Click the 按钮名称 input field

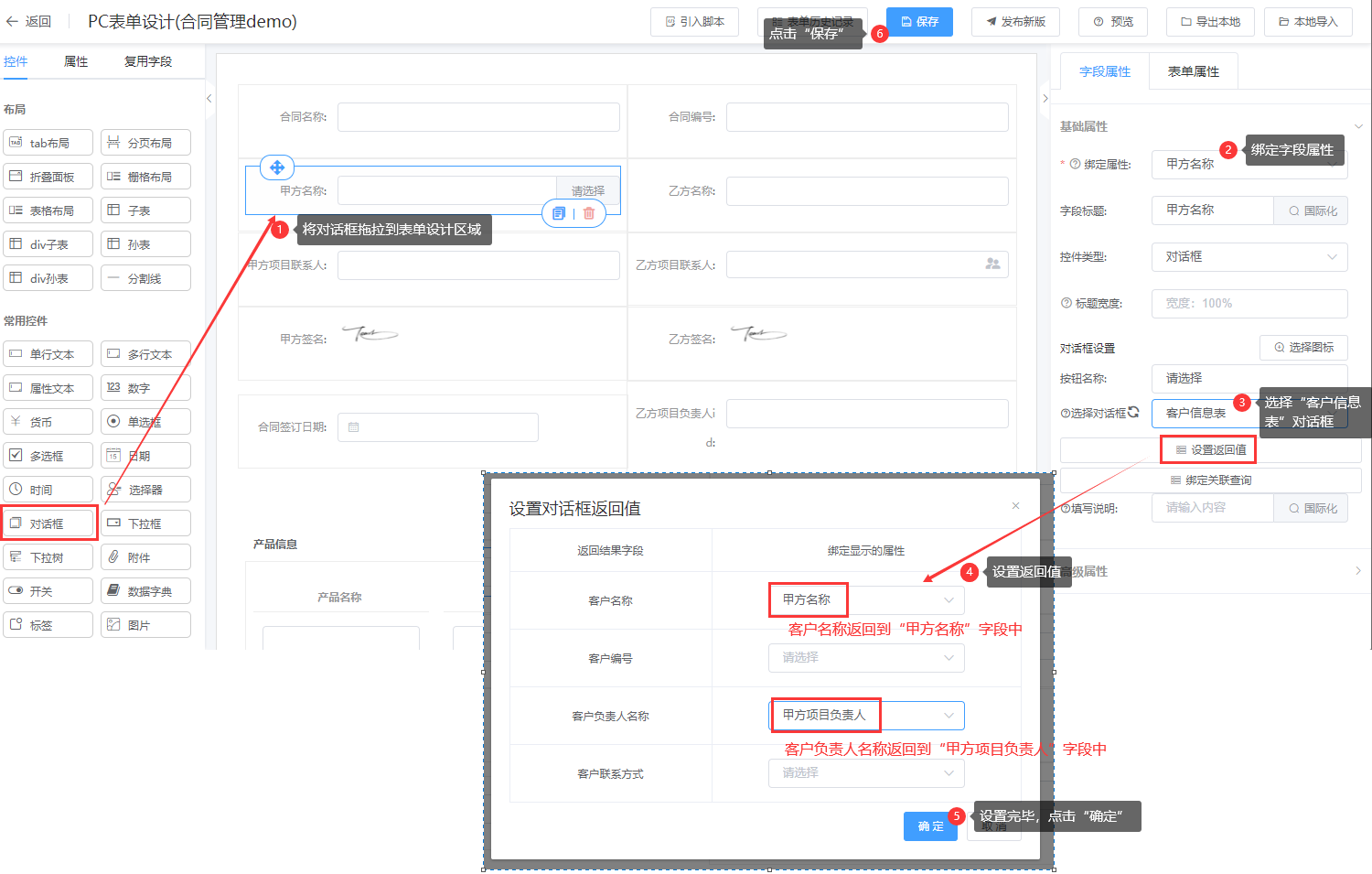coord(1249,378)
